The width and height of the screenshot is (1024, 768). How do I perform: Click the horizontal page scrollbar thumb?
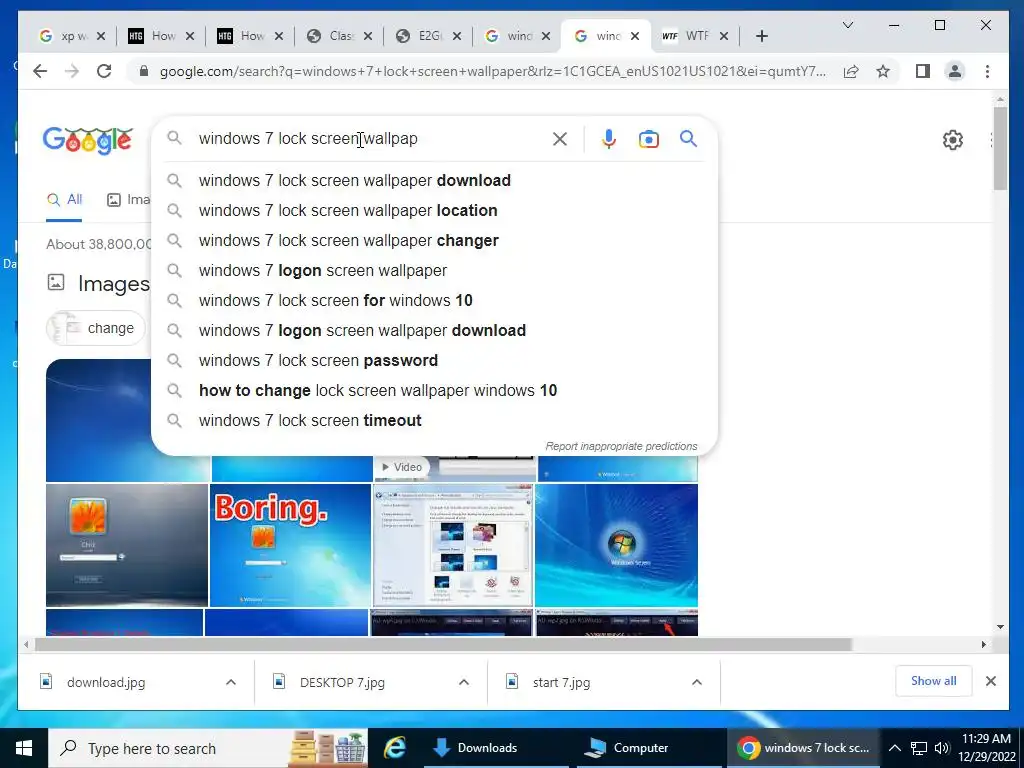(443, 645)
